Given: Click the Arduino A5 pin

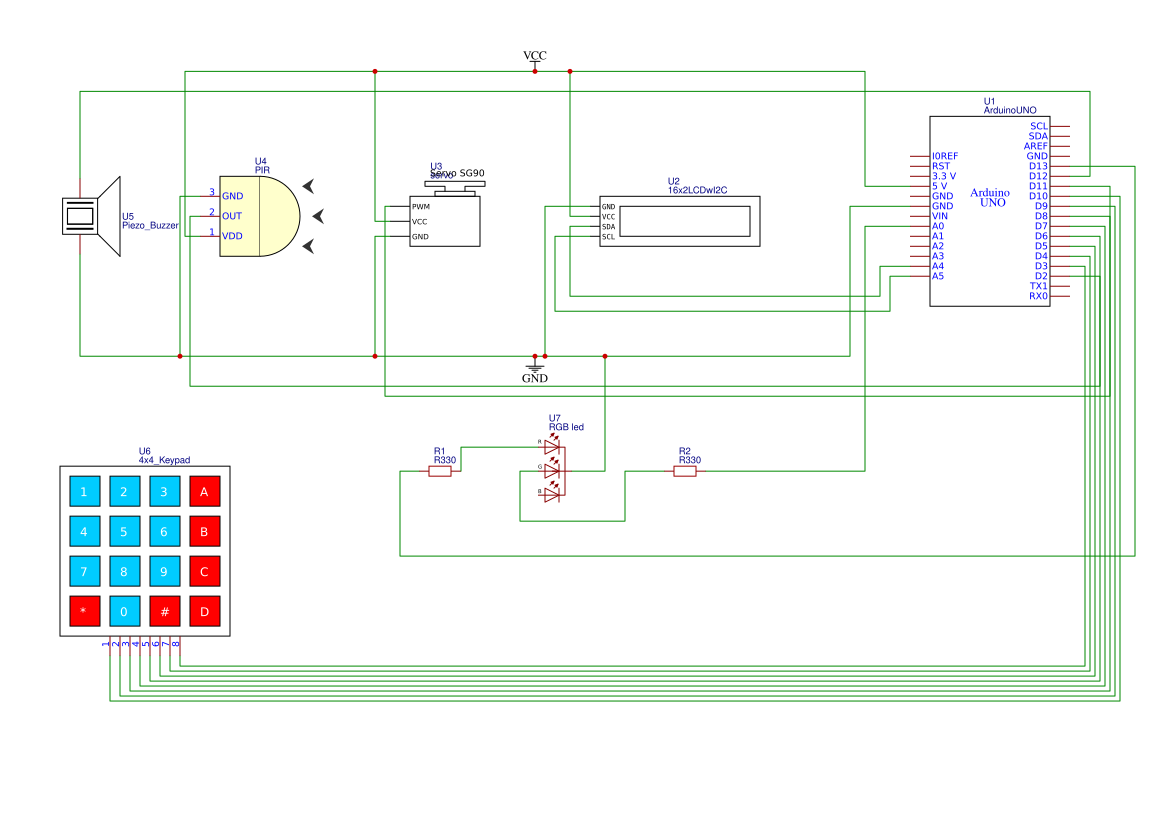Looking at the screenshot, I should [938, 276].
